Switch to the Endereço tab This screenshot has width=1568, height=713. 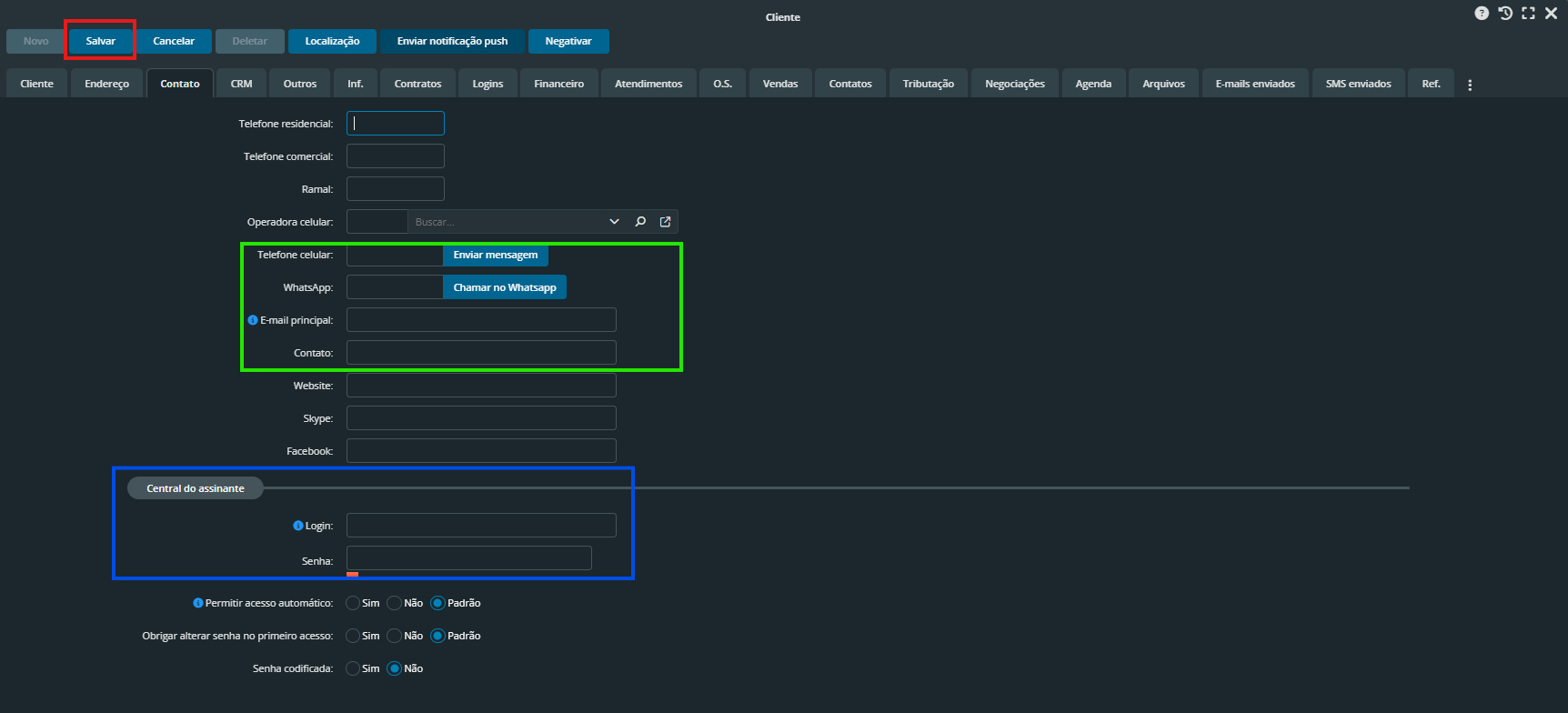[x=106, y=84]
